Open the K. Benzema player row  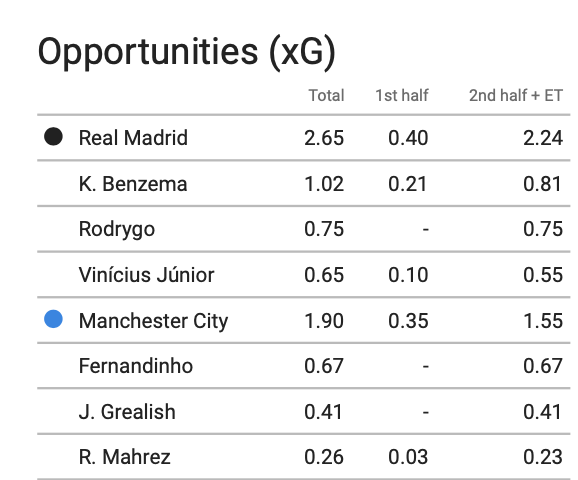[303, 183]
